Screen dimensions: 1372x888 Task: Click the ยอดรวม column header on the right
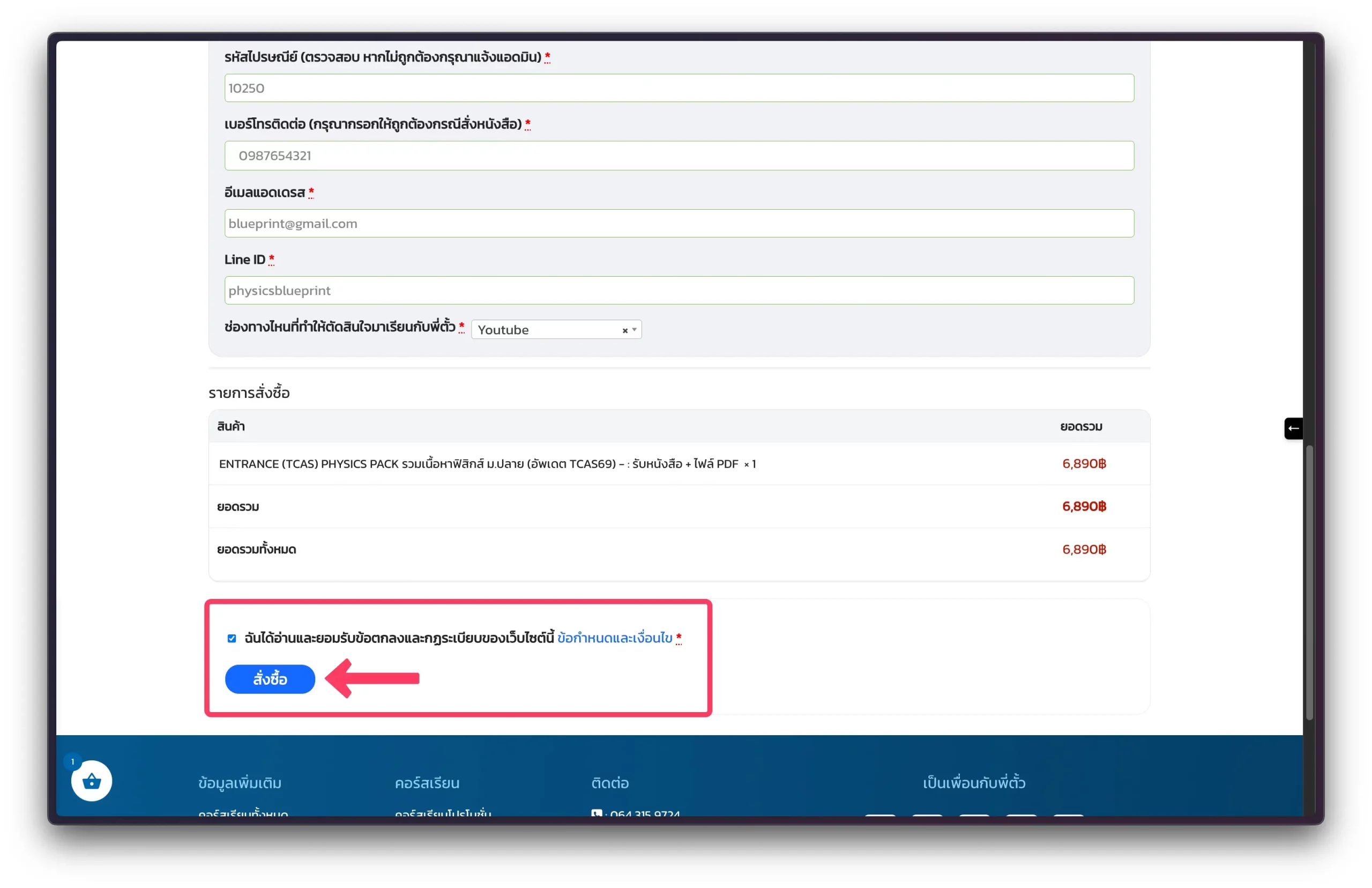click(x=1081, y=427)
